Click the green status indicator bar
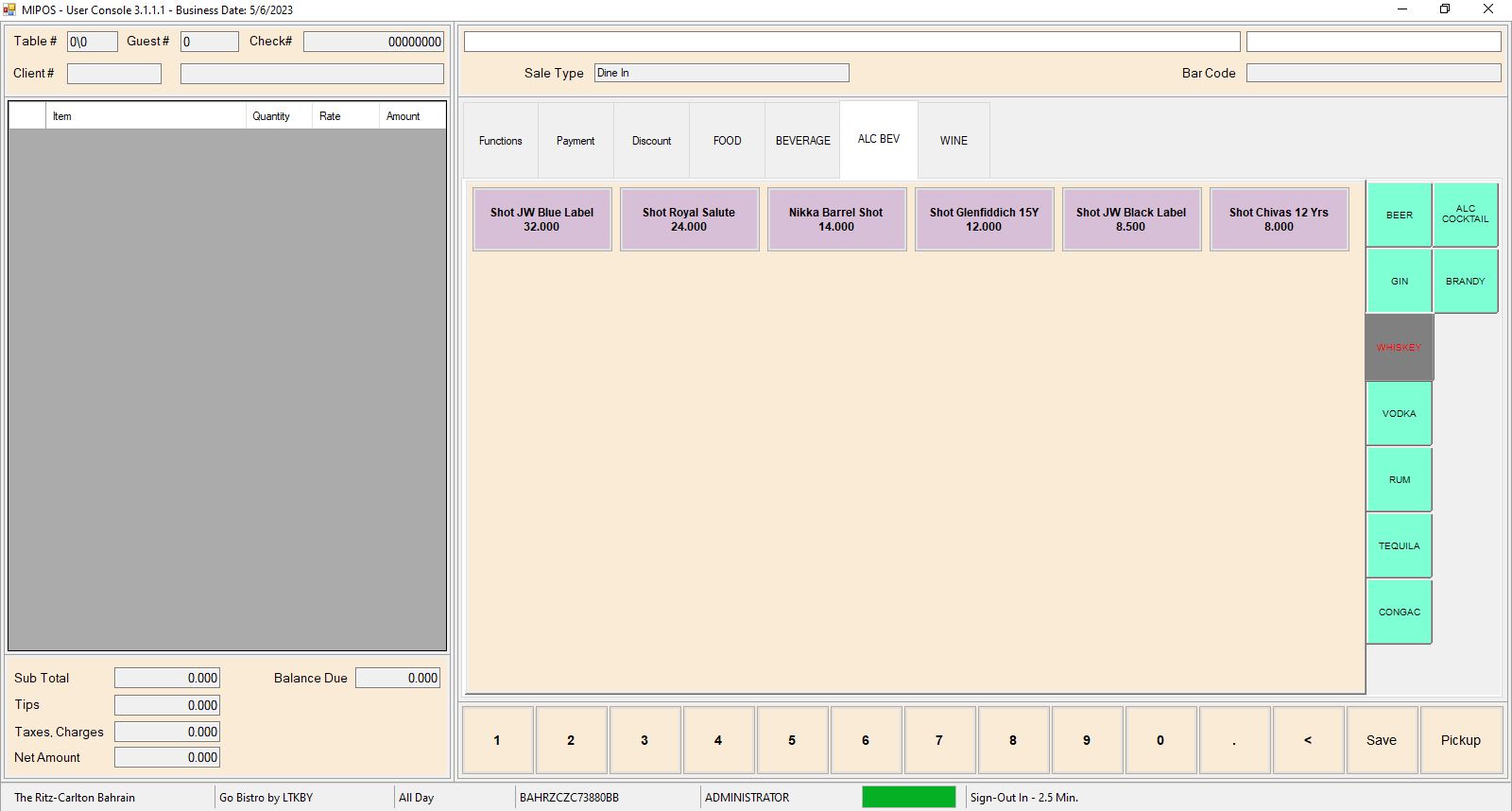1512x811 pixels. tap(909, 797)
